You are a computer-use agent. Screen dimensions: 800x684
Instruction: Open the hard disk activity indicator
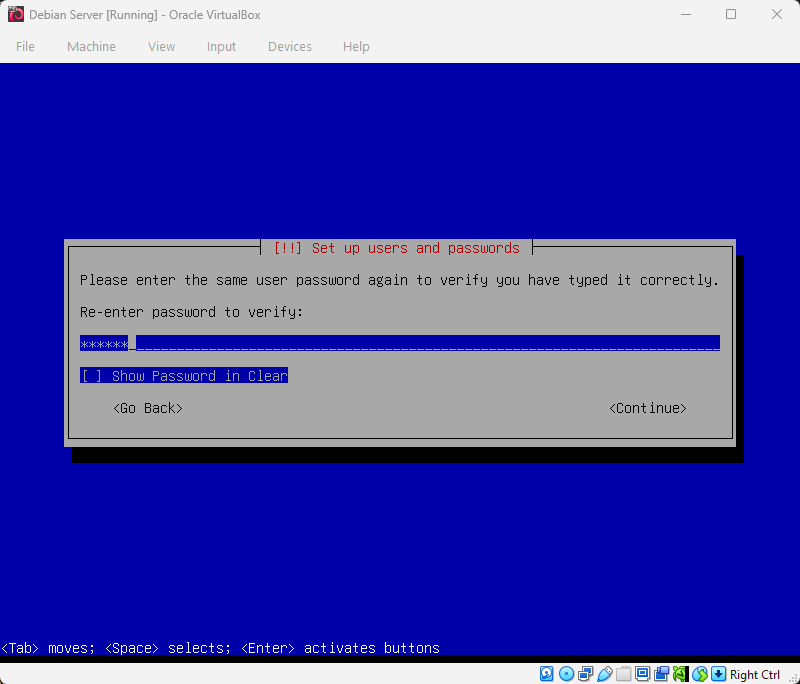click(546, 674)
